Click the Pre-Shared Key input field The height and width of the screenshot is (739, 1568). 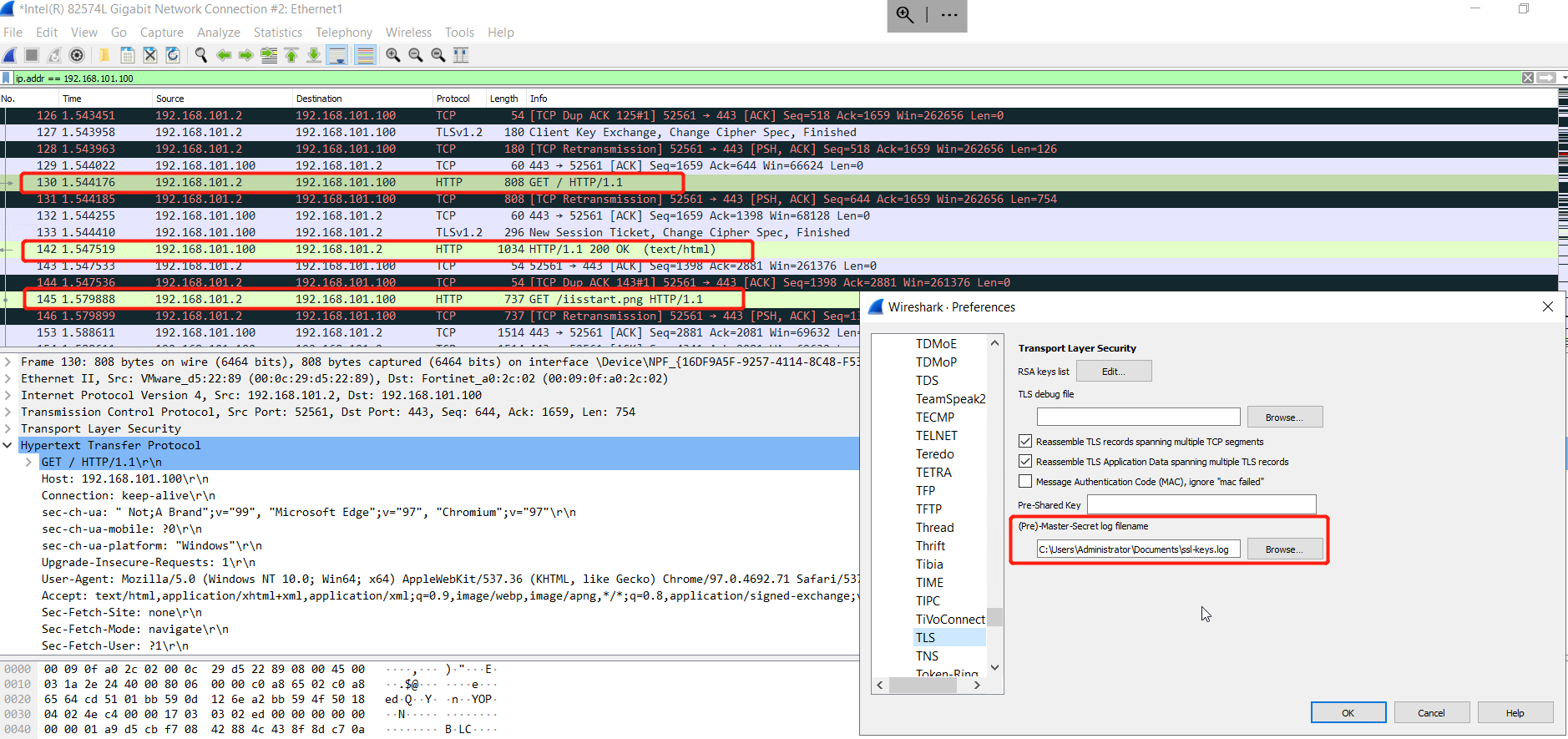click(1201, 504)
